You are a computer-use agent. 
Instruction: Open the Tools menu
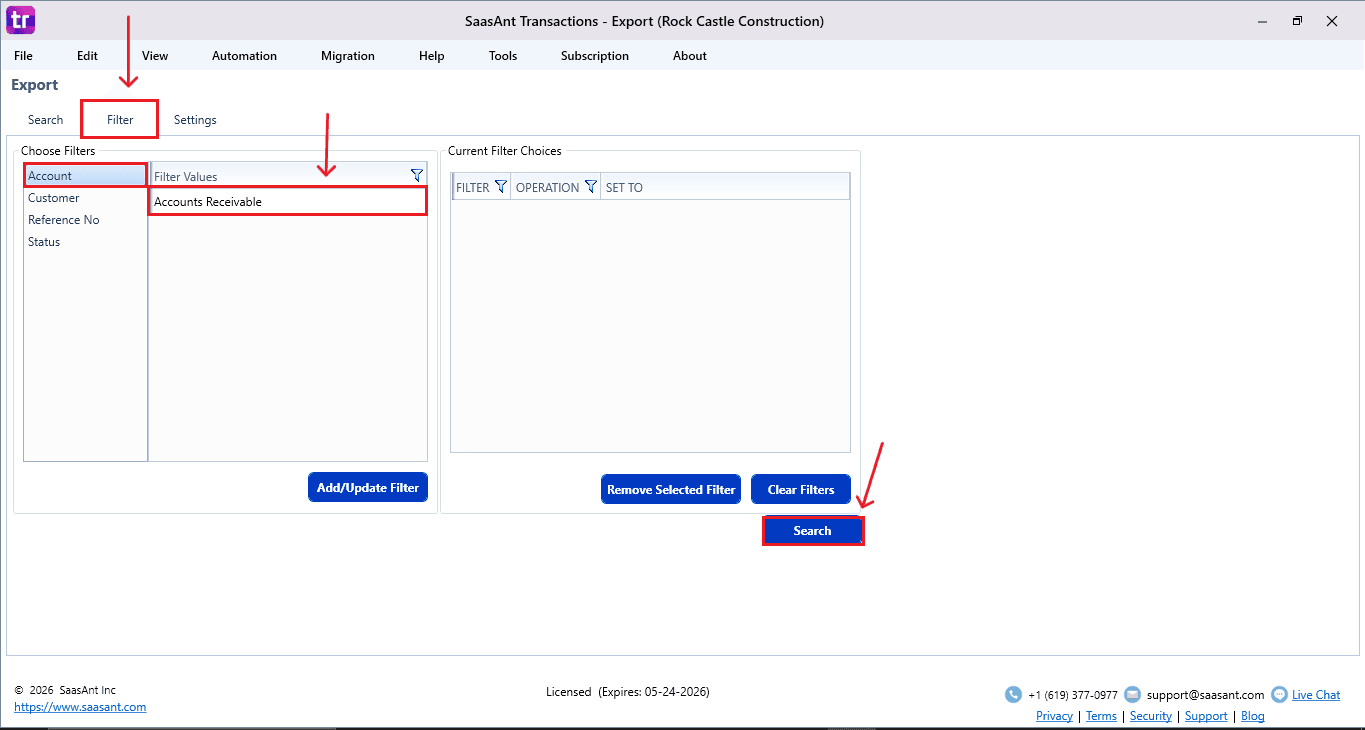click(503, 56)
